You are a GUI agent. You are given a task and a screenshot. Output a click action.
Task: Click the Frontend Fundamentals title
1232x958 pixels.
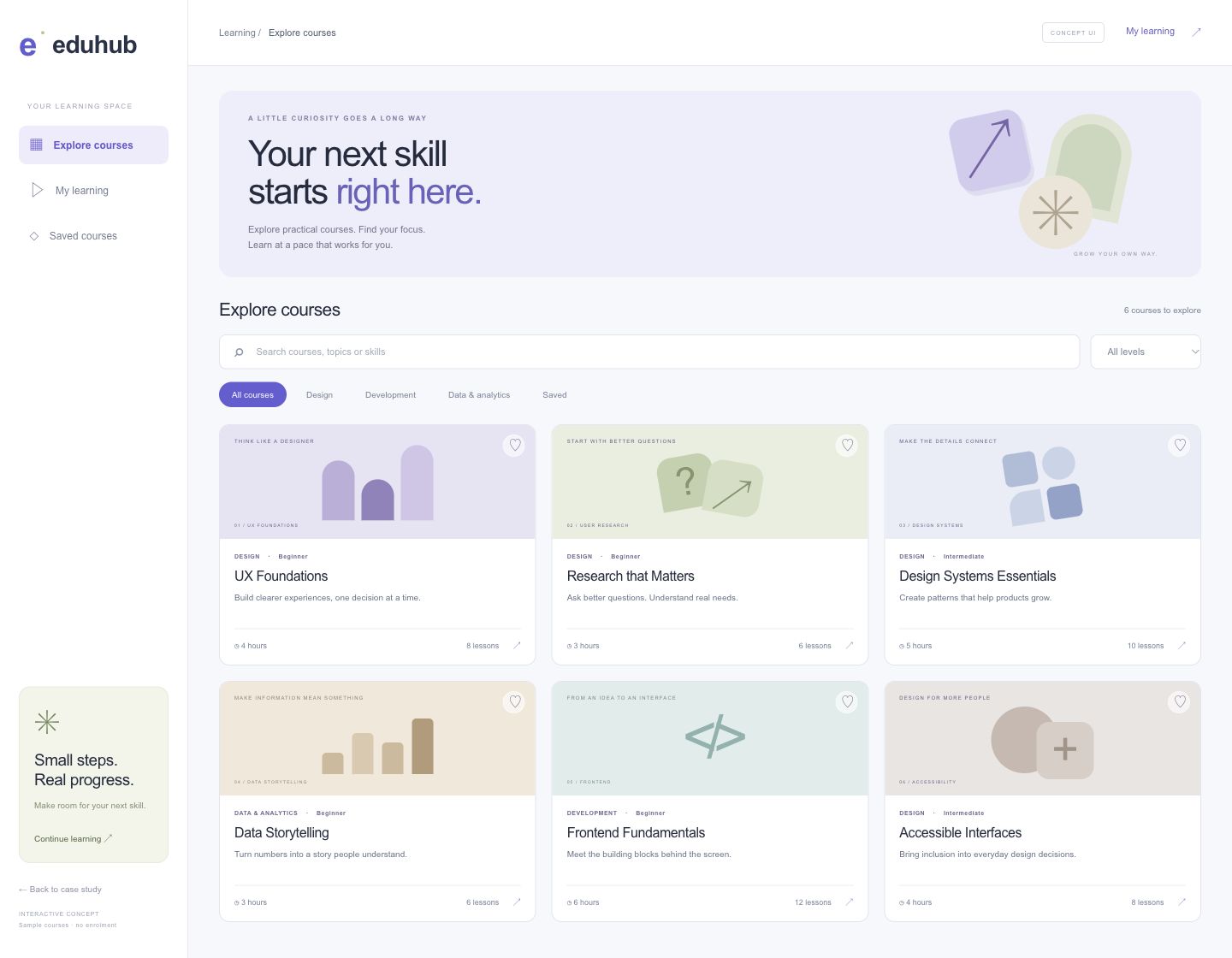click(x=636, y=833)
